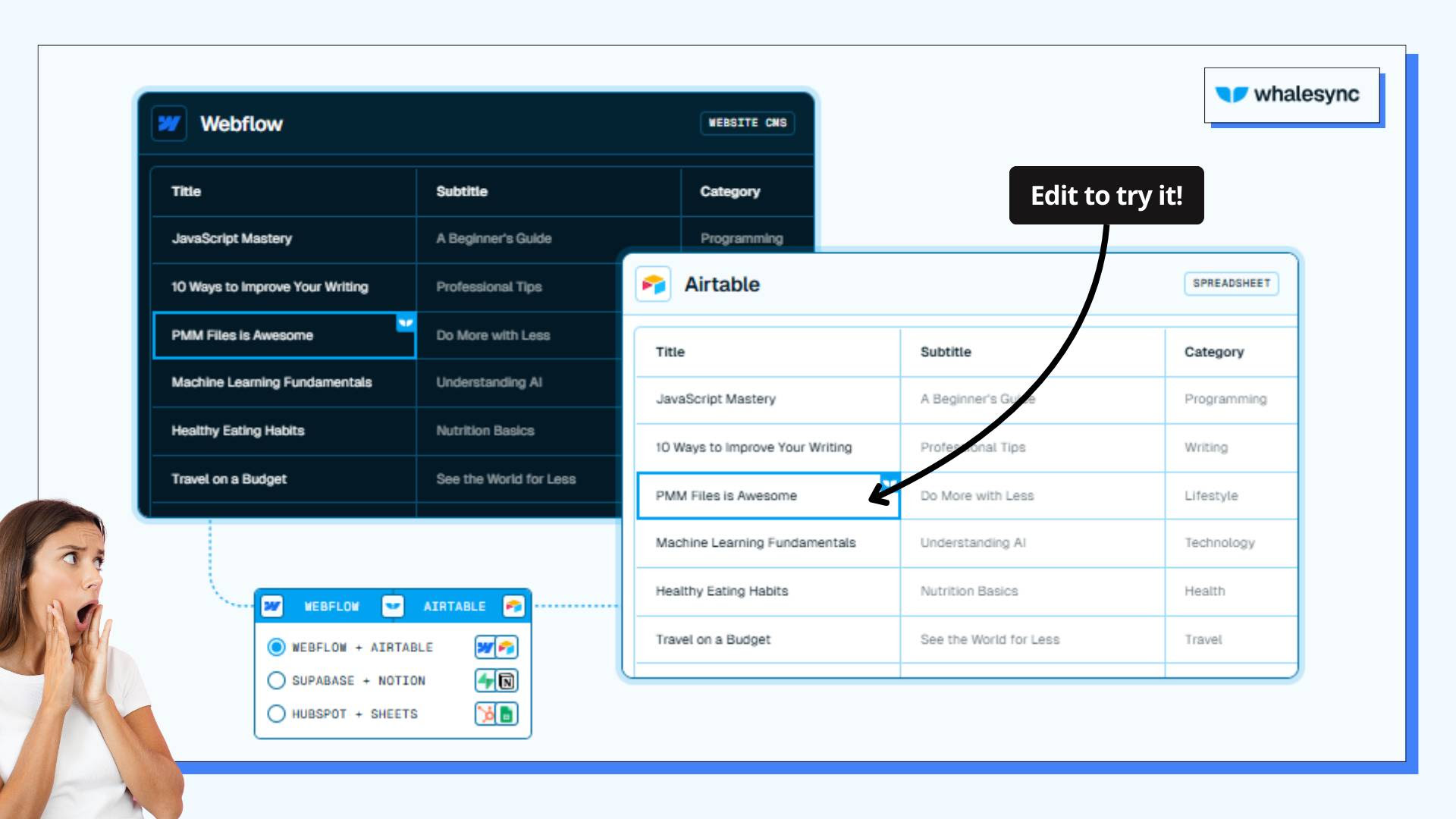This screenshot has height=819, width=1456.
Task: Click the Airtable logo in the Airtable panel header
Action: pos(655,284)
